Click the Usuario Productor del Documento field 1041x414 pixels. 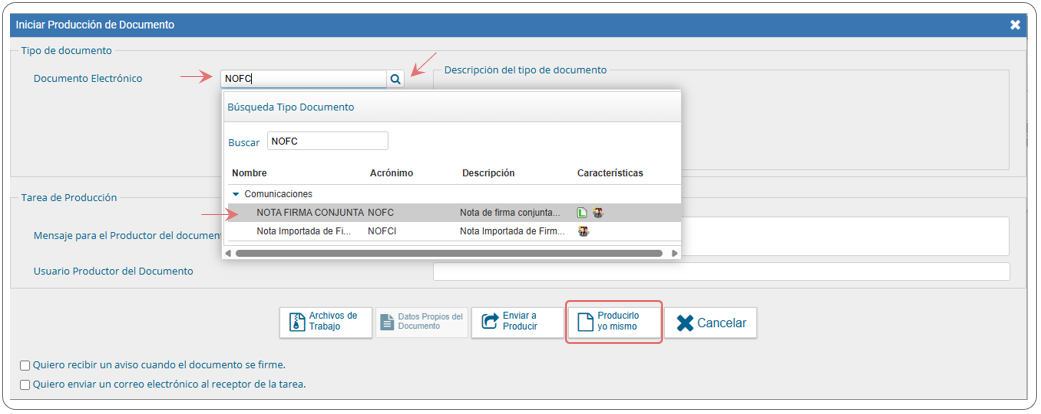pyautogui.click(x=721, y=271)
